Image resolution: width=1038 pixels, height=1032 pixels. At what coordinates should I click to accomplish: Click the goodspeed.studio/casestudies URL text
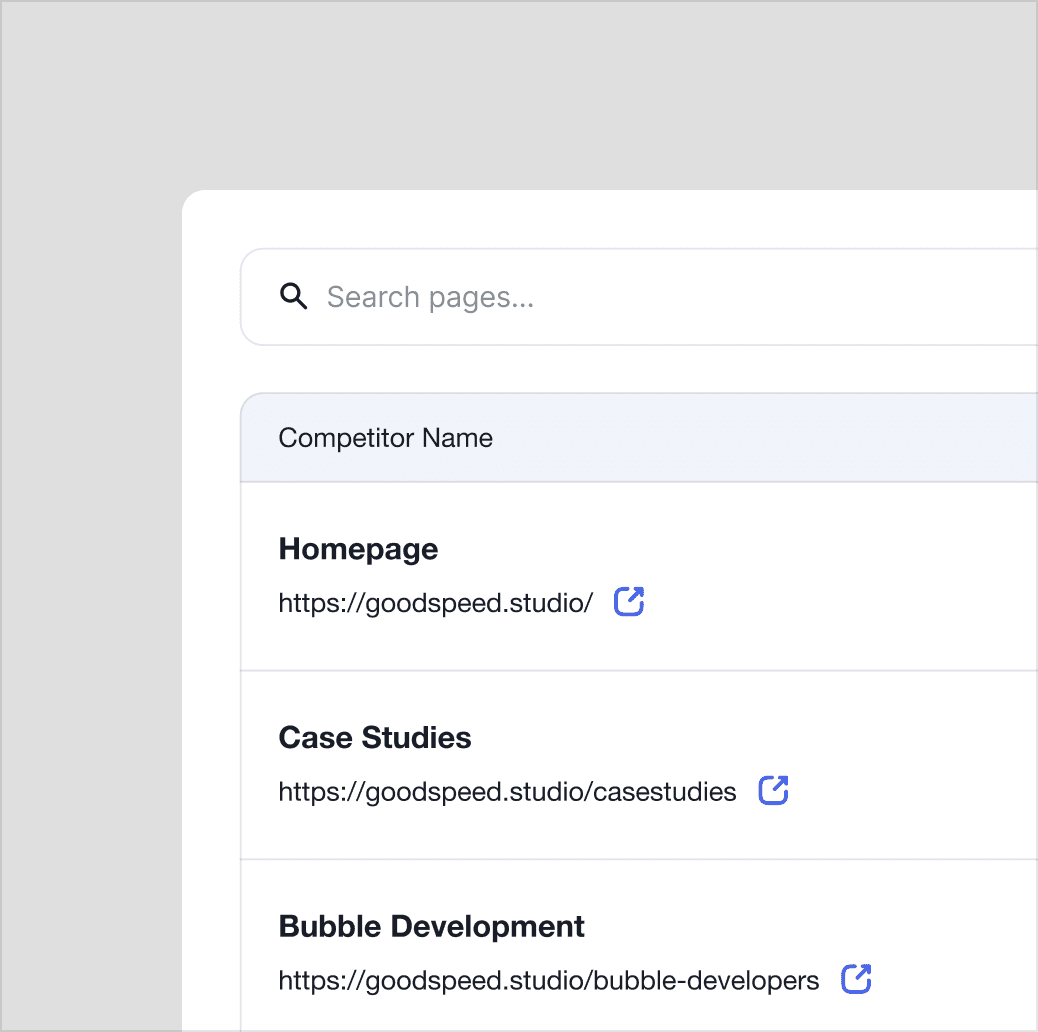507,792
